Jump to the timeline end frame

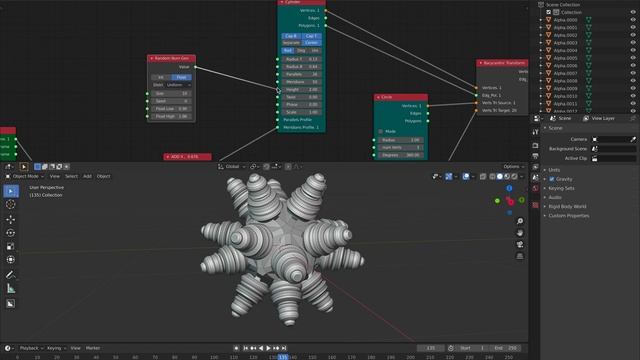coord(284,348)
